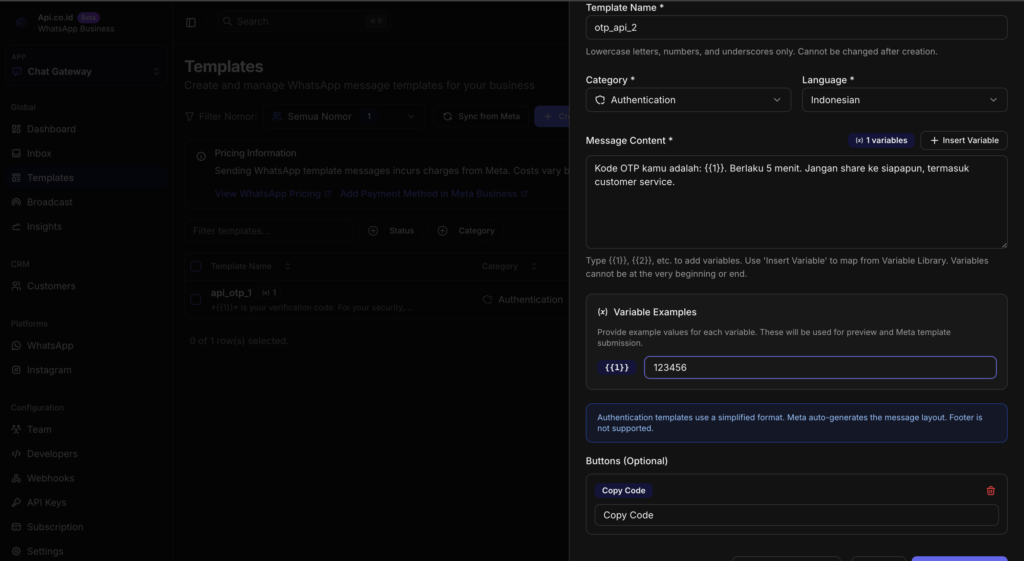Click the Sync from Meta button
Screen dimensions: 1024x561
(481, 116)
